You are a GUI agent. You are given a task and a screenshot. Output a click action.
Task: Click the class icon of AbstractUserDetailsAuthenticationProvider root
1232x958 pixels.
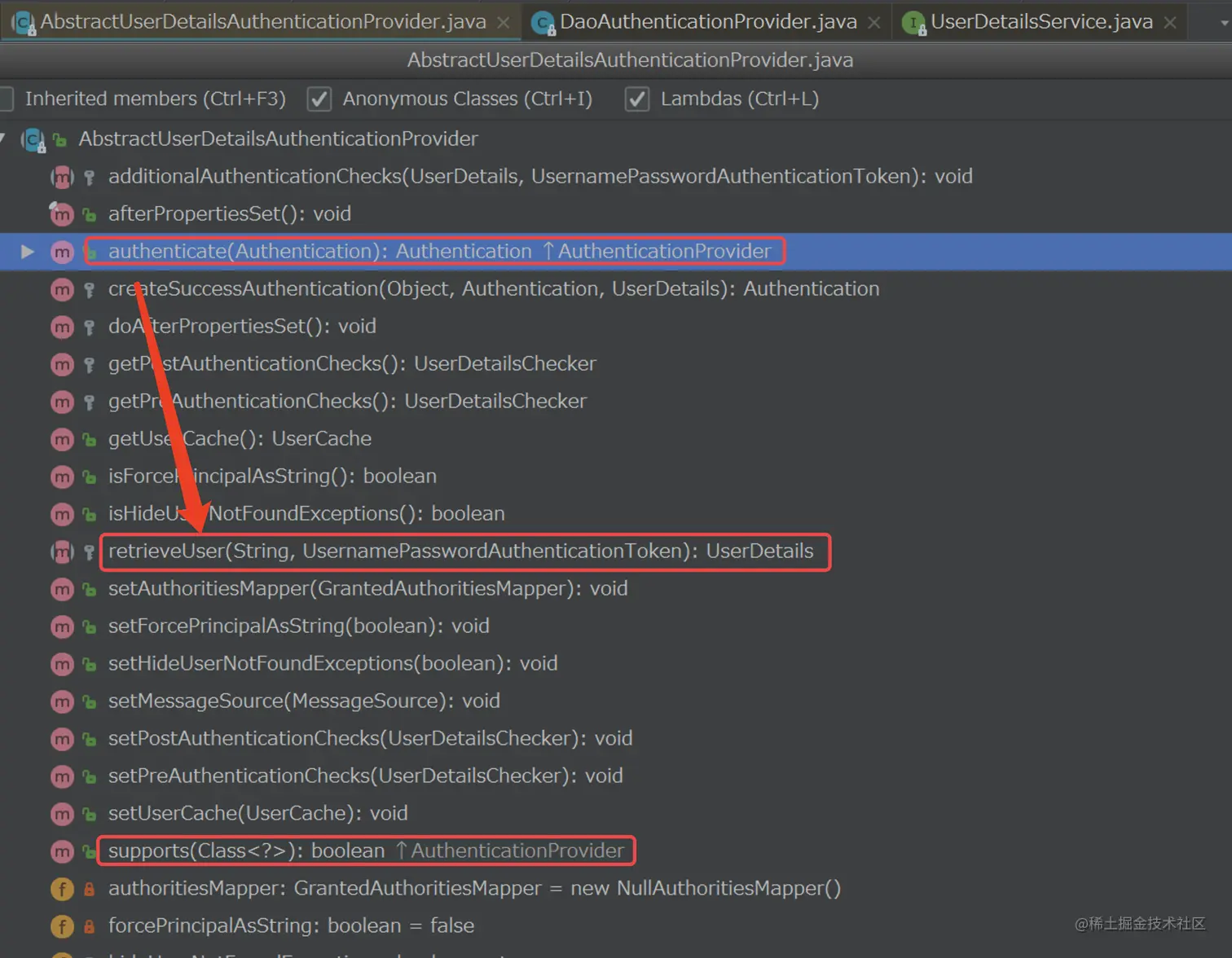coord(33,139)
